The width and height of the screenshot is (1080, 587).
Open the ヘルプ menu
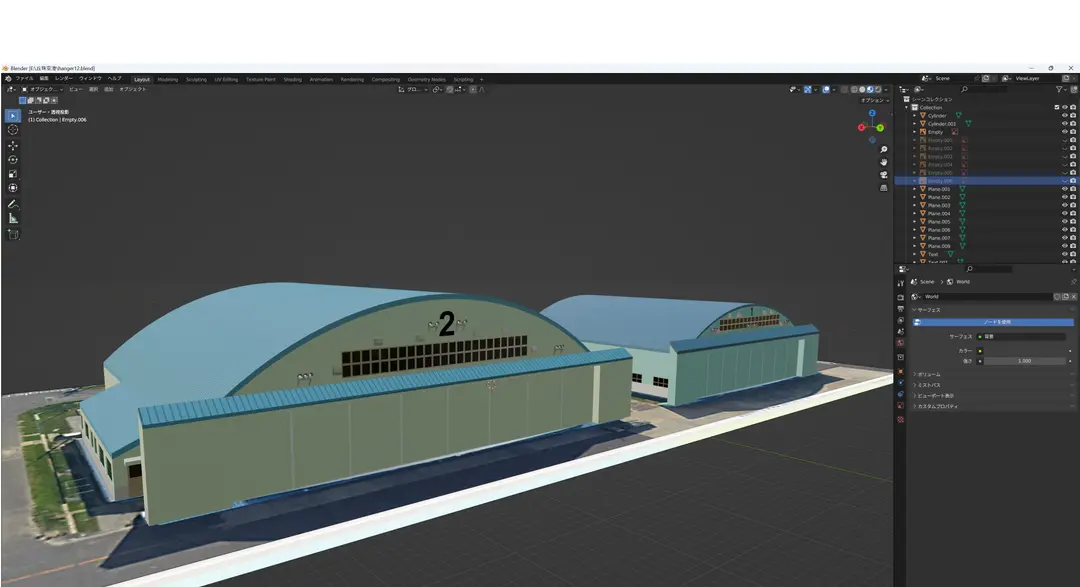point(114,79)
